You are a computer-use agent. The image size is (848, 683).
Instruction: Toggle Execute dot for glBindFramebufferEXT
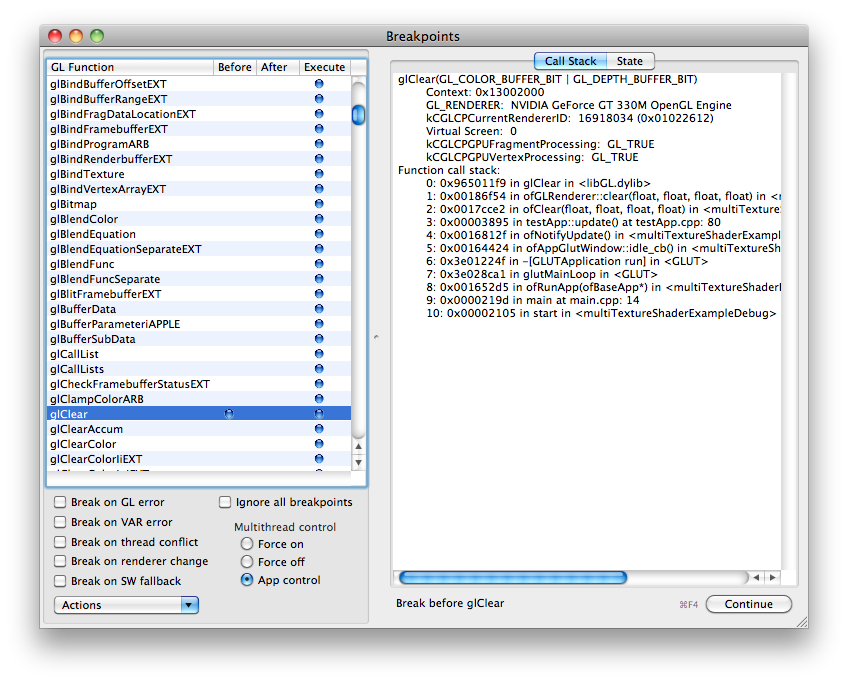[319, 129]
